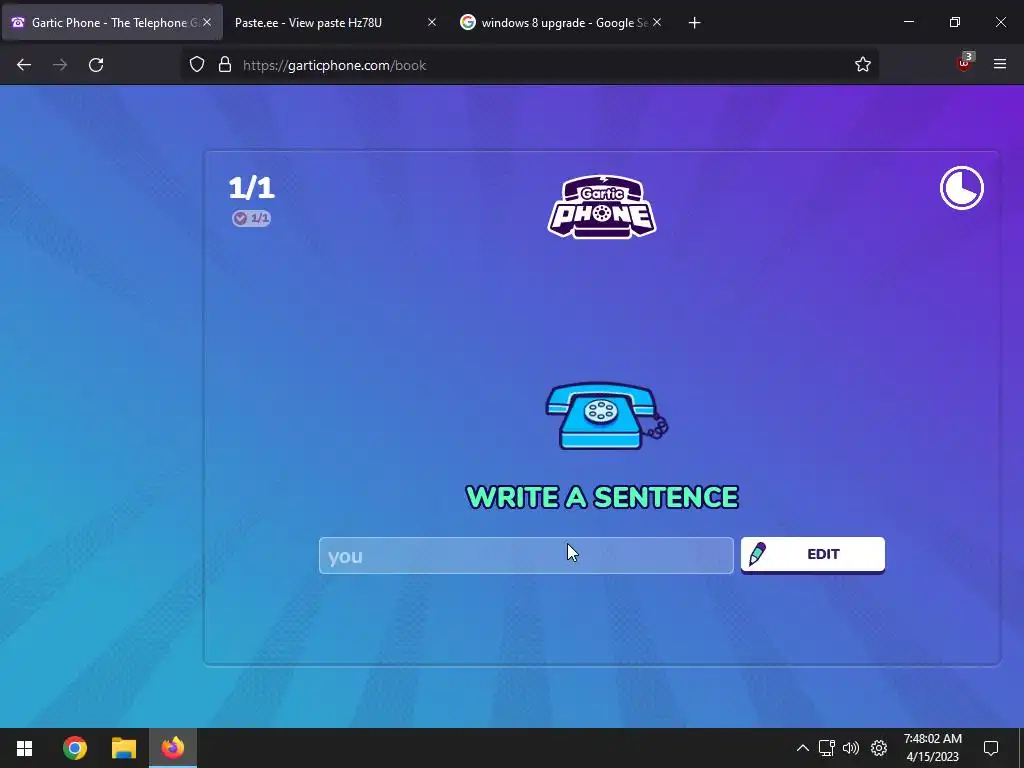This screenshot has width=1024, height=768.
Task: Click the pencil icon on the EDIT button
Action: [757, 554]
